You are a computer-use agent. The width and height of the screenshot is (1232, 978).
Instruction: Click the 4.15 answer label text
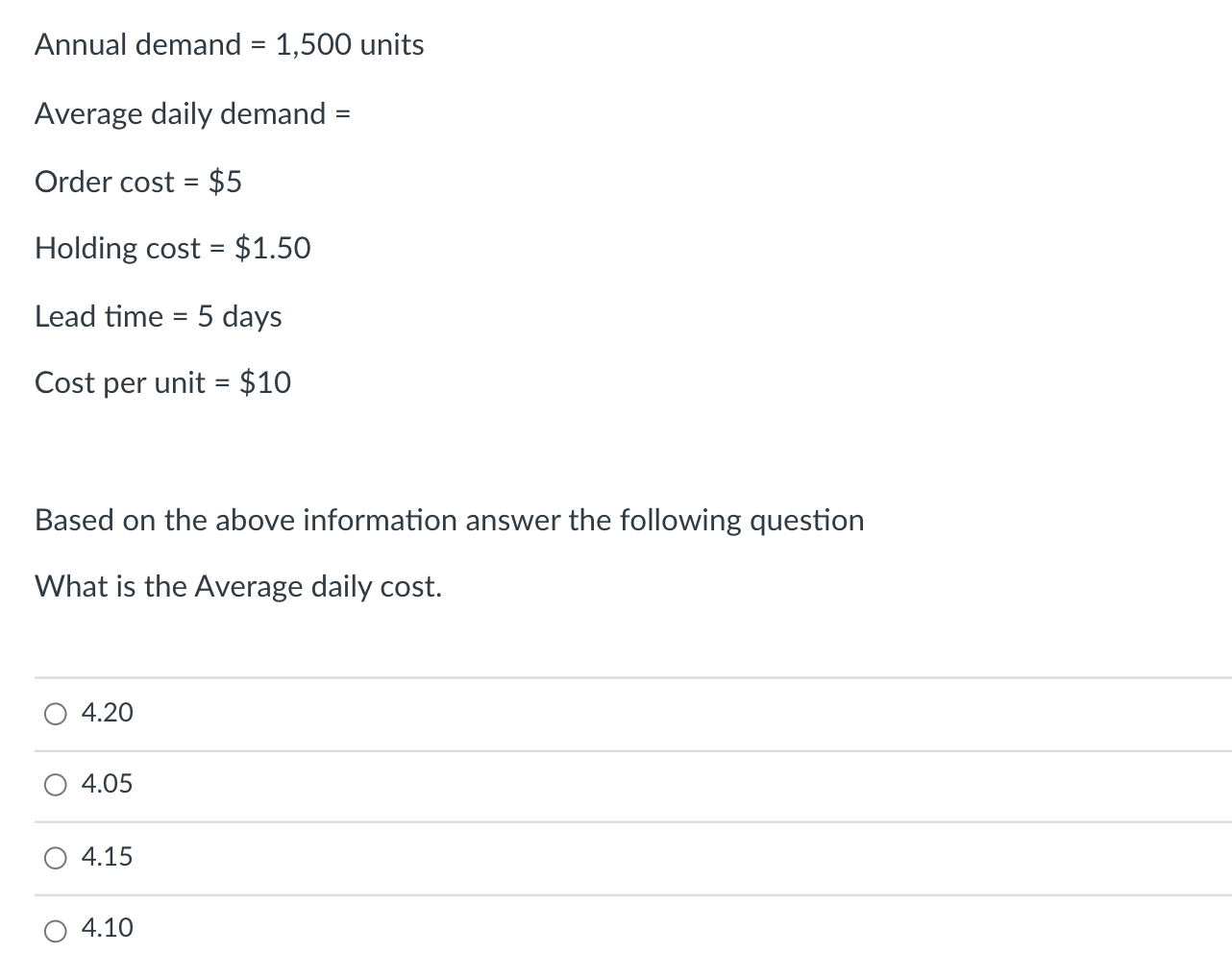(108, 857)
